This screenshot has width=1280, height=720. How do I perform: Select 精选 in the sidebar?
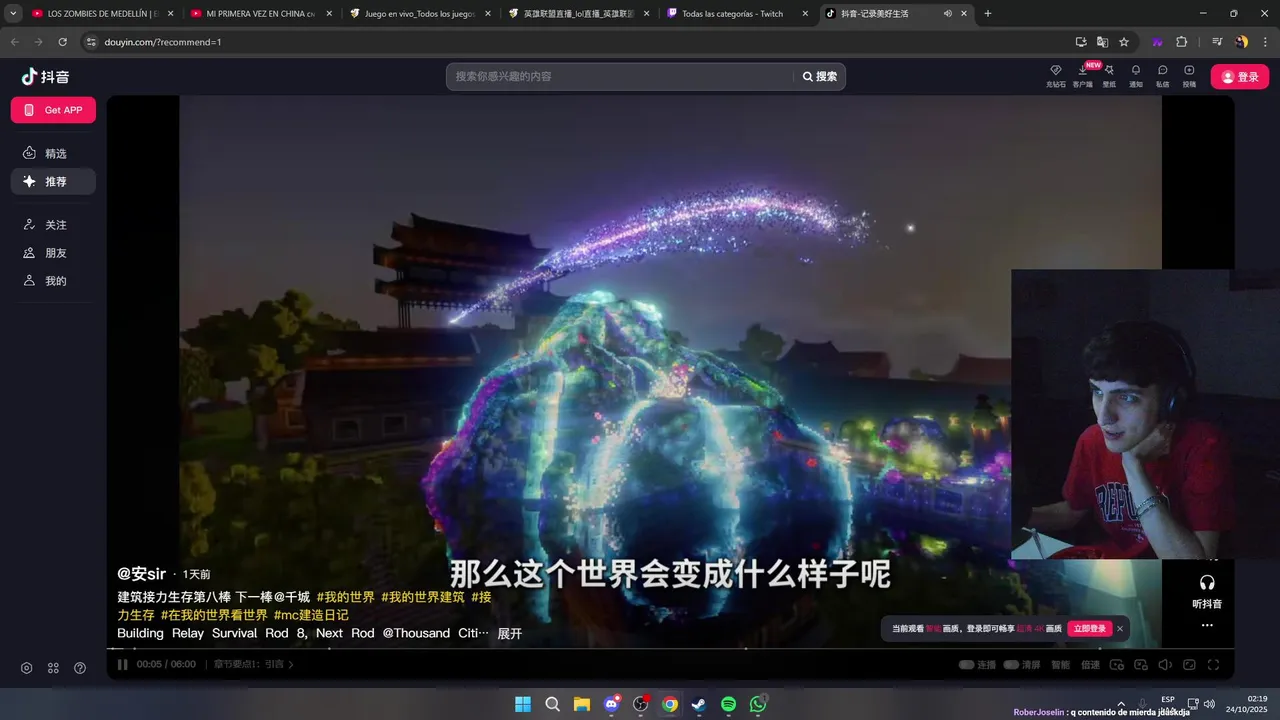pyautogui.click(x=53, y=153)
